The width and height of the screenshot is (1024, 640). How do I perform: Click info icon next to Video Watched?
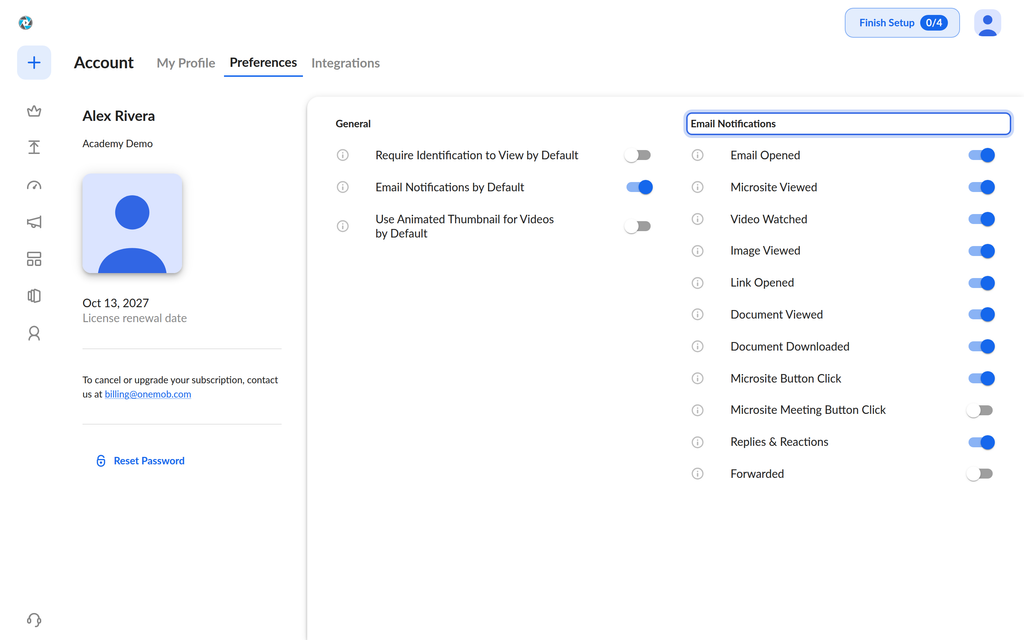697,219
